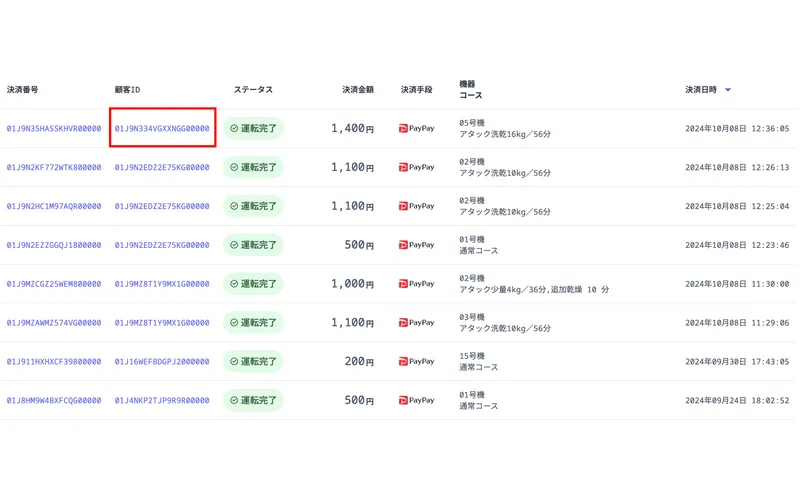Click the 顧客ID column header
The height and width of the screenshot is (489, 800).
127,90
